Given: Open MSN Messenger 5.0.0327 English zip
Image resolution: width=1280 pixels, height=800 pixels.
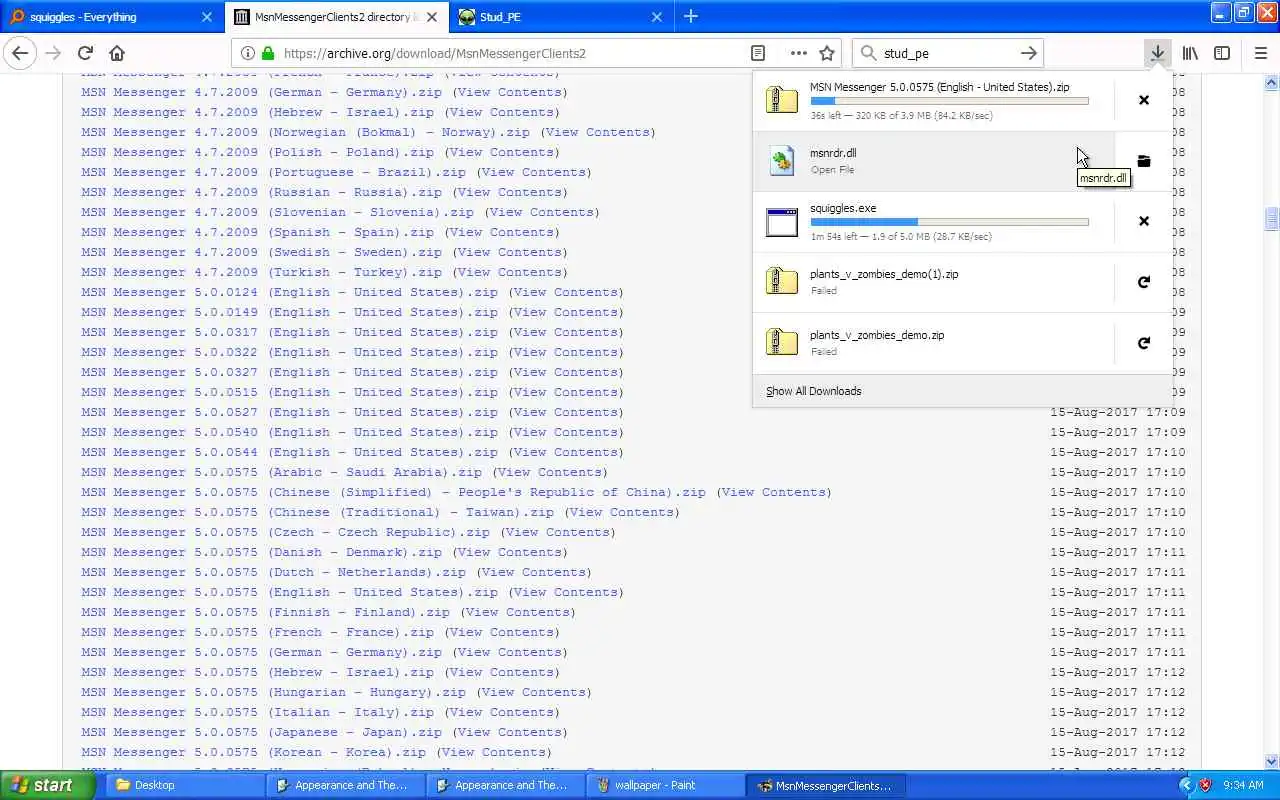Looking at the screenshot, I should pyautogui.click(x=289, y=372).
